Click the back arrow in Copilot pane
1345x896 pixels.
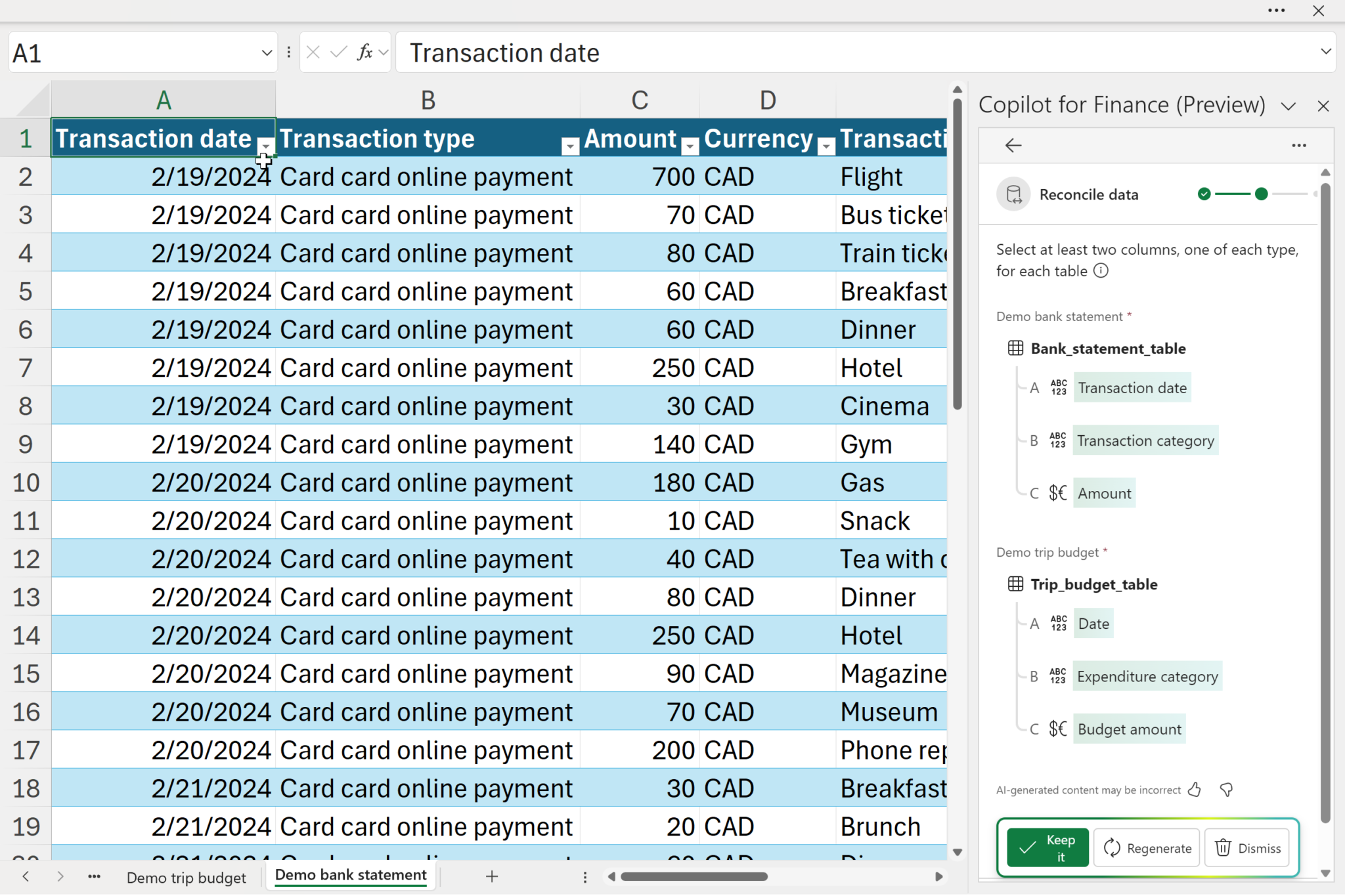[1013, 145]
